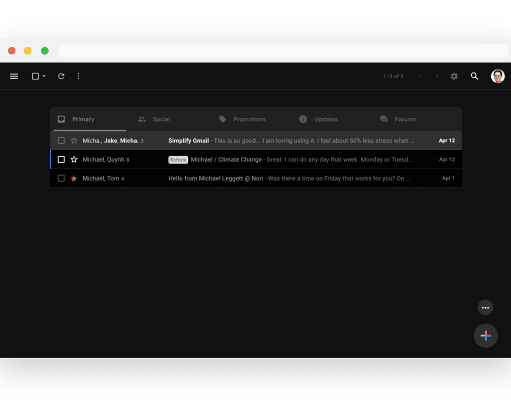Open the Hello from Michael Leggett @ Nori email
Viewport: 511px width, 400px height.
pyautogui.click(x=256, y=179)
